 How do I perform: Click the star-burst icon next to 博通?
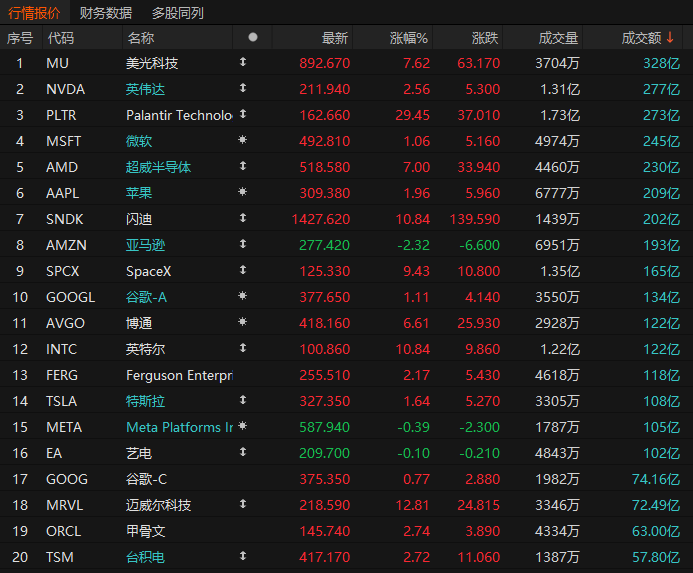(242, 322)
